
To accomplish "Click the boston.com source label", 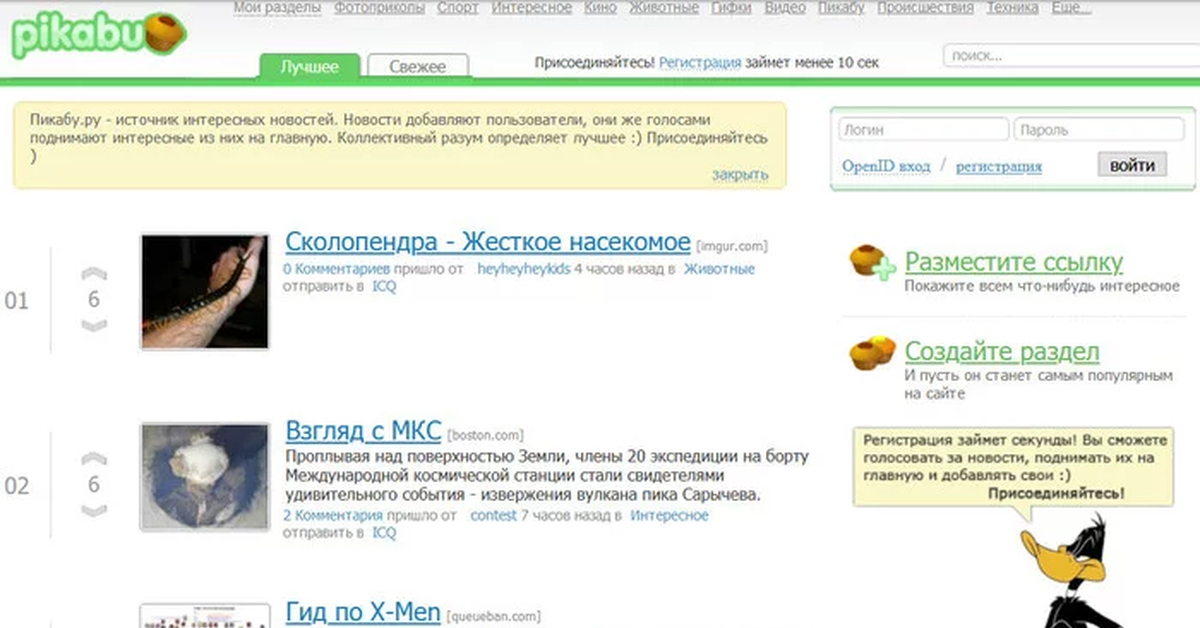I will click(486, 435).
